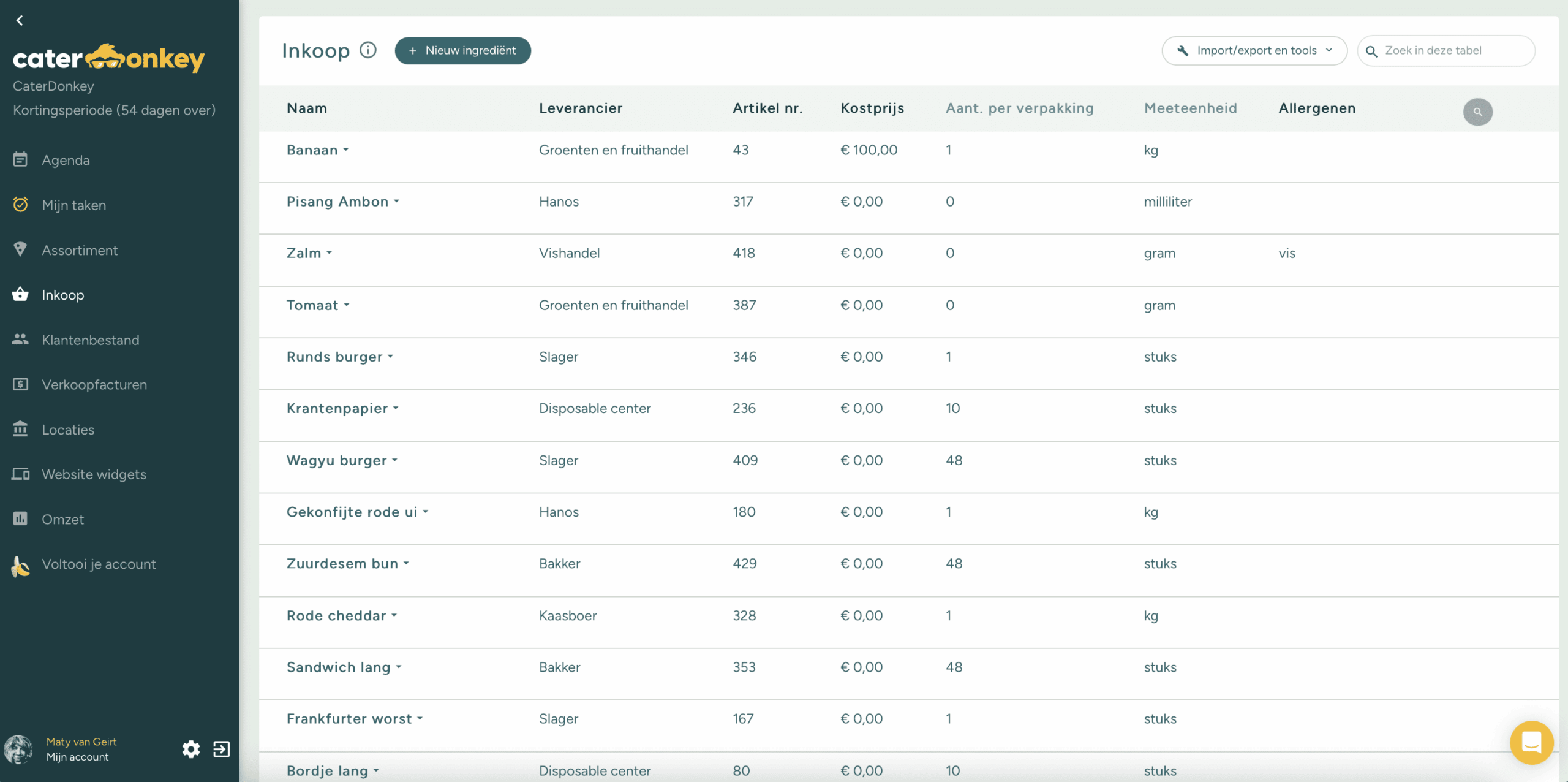Image resolution: width=1568 pixels, height=782 pixels.
Task: Click the info icon next to Inkoop
Action: [367, 50]
